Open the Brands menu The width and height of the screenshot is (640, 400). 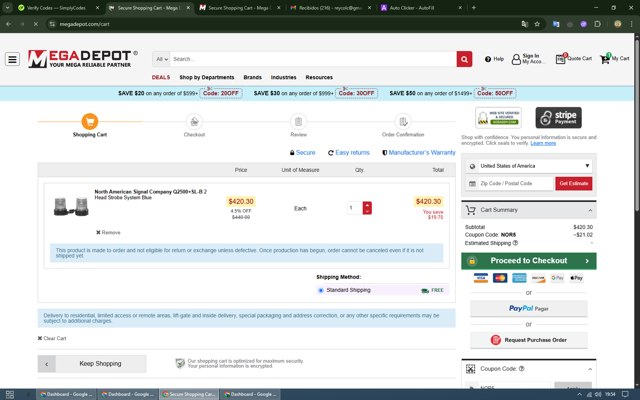253,77
